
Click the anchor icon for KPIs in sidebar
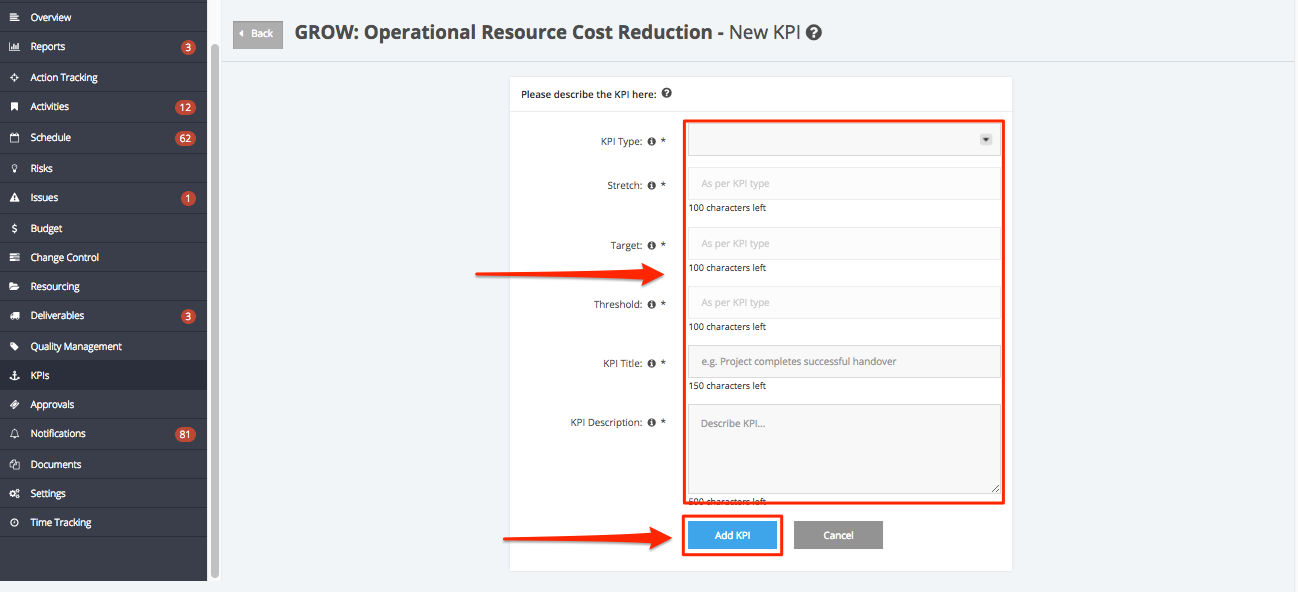click(x=14, y=376)
